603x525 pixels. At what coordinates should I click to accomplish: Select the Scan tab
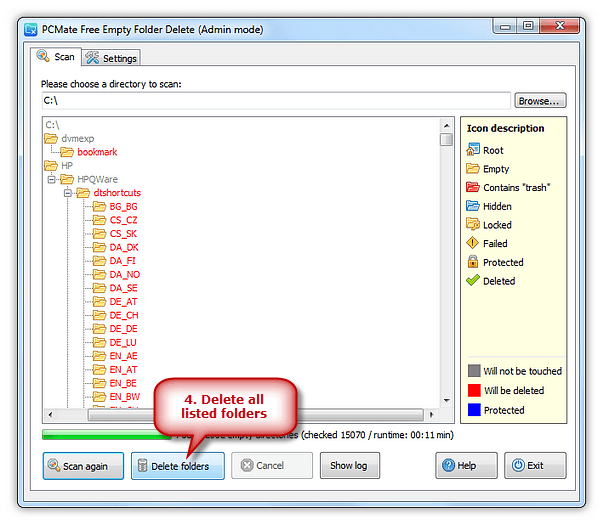(x=56, y=57)
